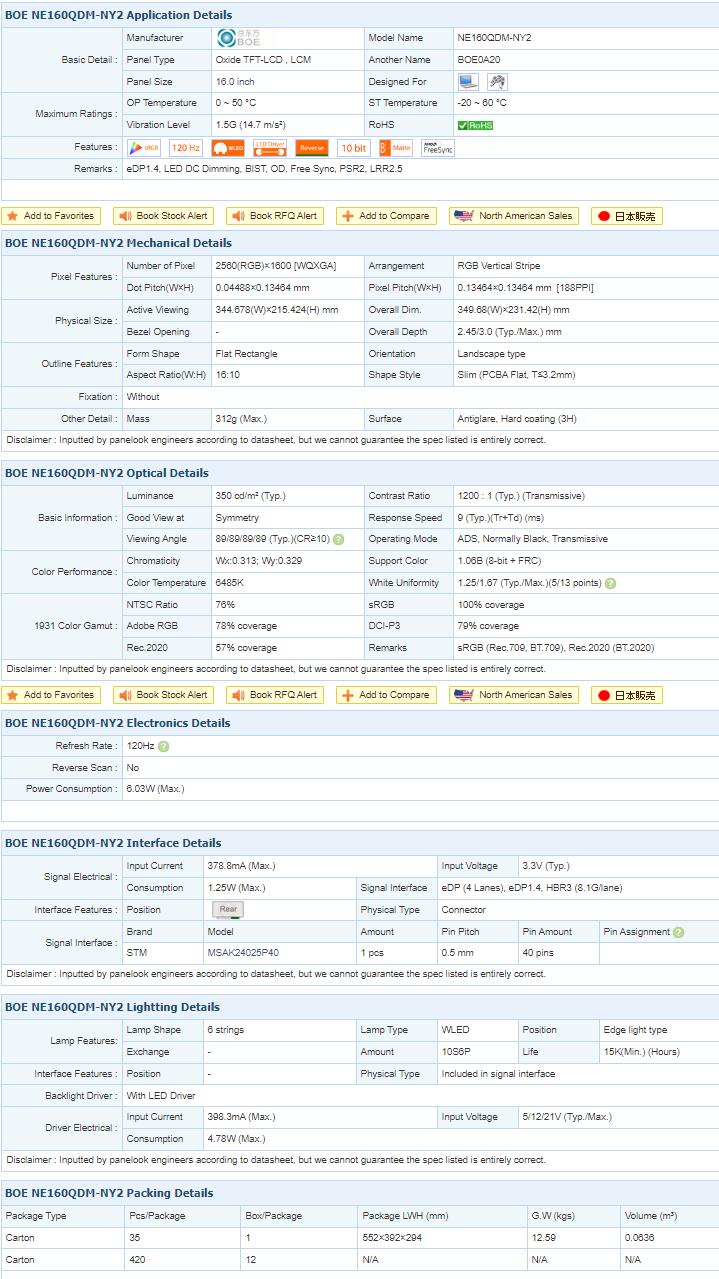Click the Panel Size value 16.0 inch
Viewport: 719px width, 1279px height.
pyautogui.click(x=235, y=82)
